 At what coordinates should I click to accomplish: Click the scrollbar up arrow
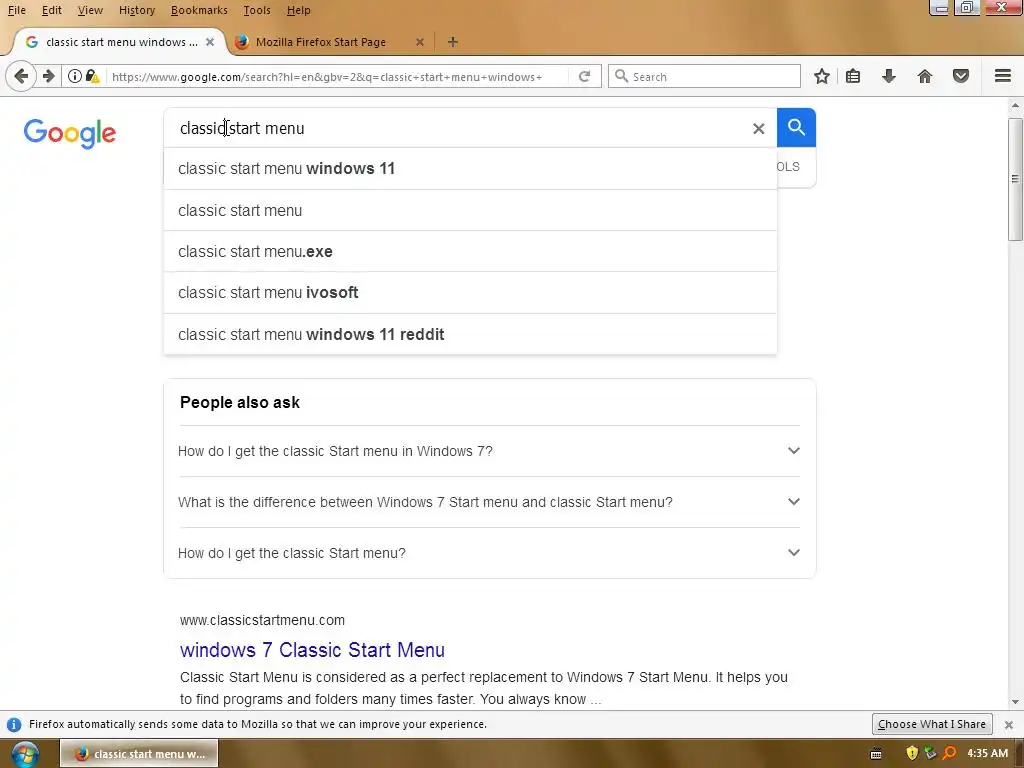click(x=1015, y=106)
